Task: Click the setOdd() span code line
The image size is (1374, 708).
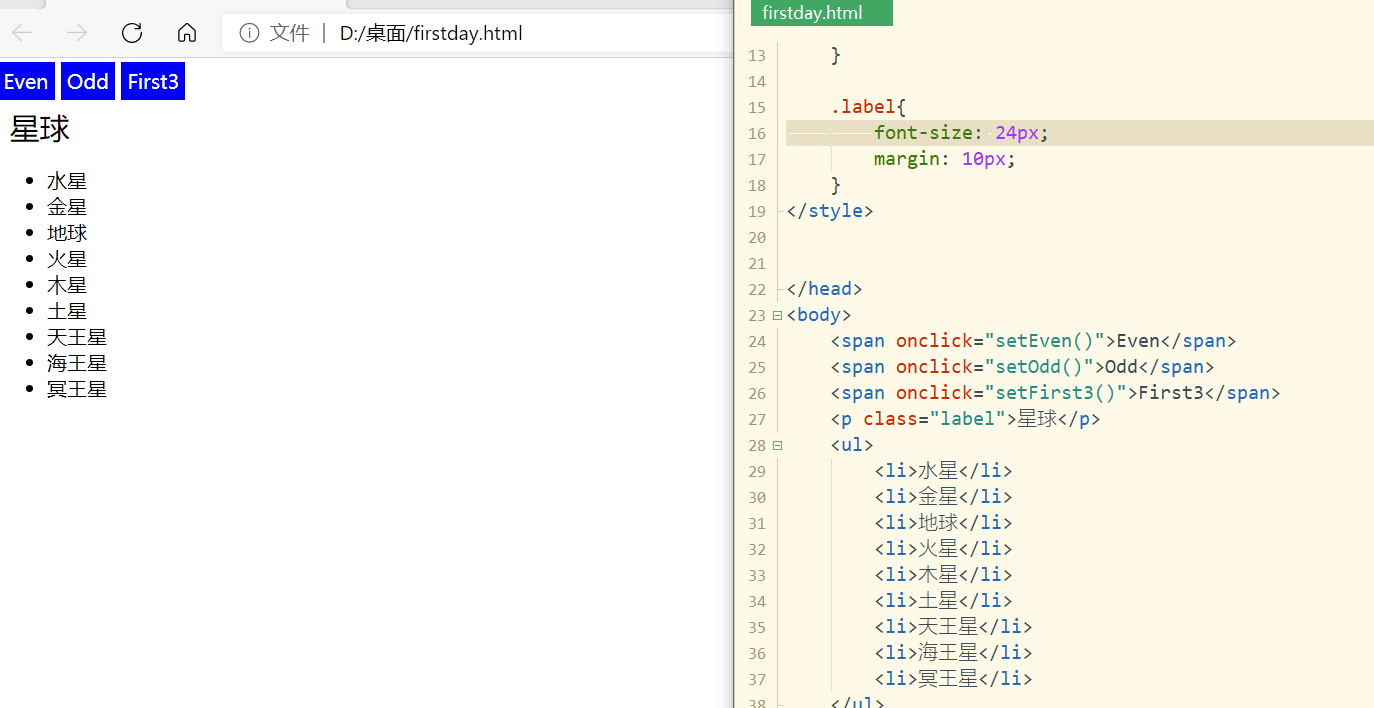Action: coord(1022,367)
